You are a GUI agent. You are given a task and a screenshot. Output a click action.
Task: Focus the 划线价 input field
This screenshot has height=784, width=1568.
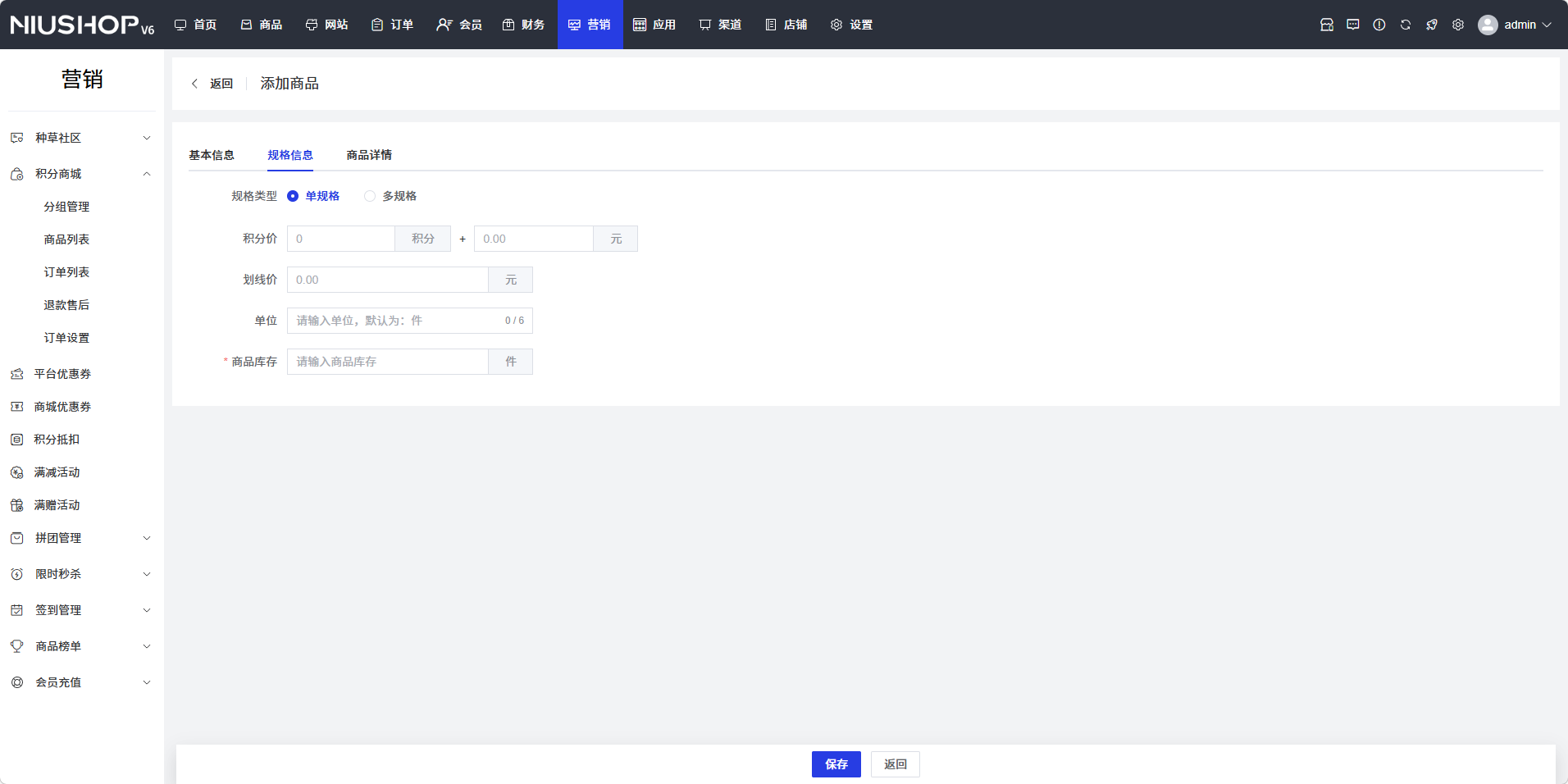coord(388,280)
